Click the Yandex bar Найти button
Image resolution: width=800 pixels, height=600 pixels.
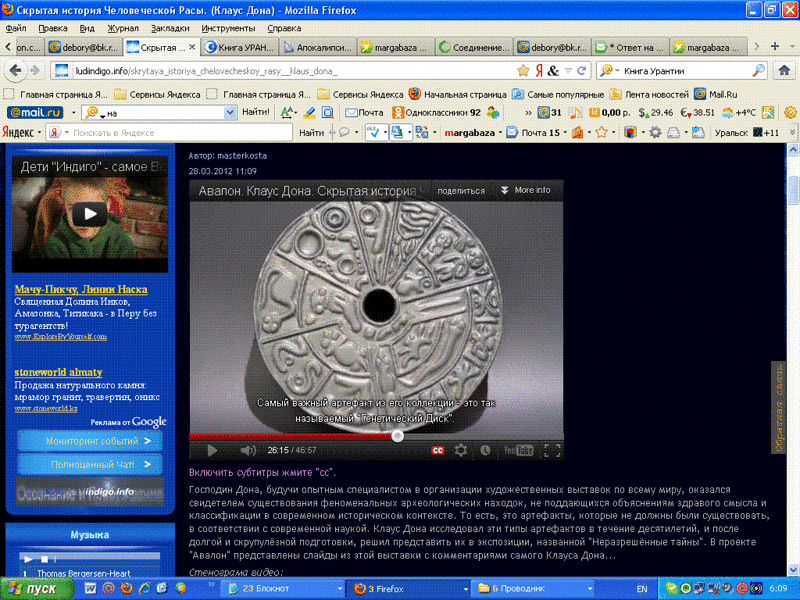click(311, 133)
